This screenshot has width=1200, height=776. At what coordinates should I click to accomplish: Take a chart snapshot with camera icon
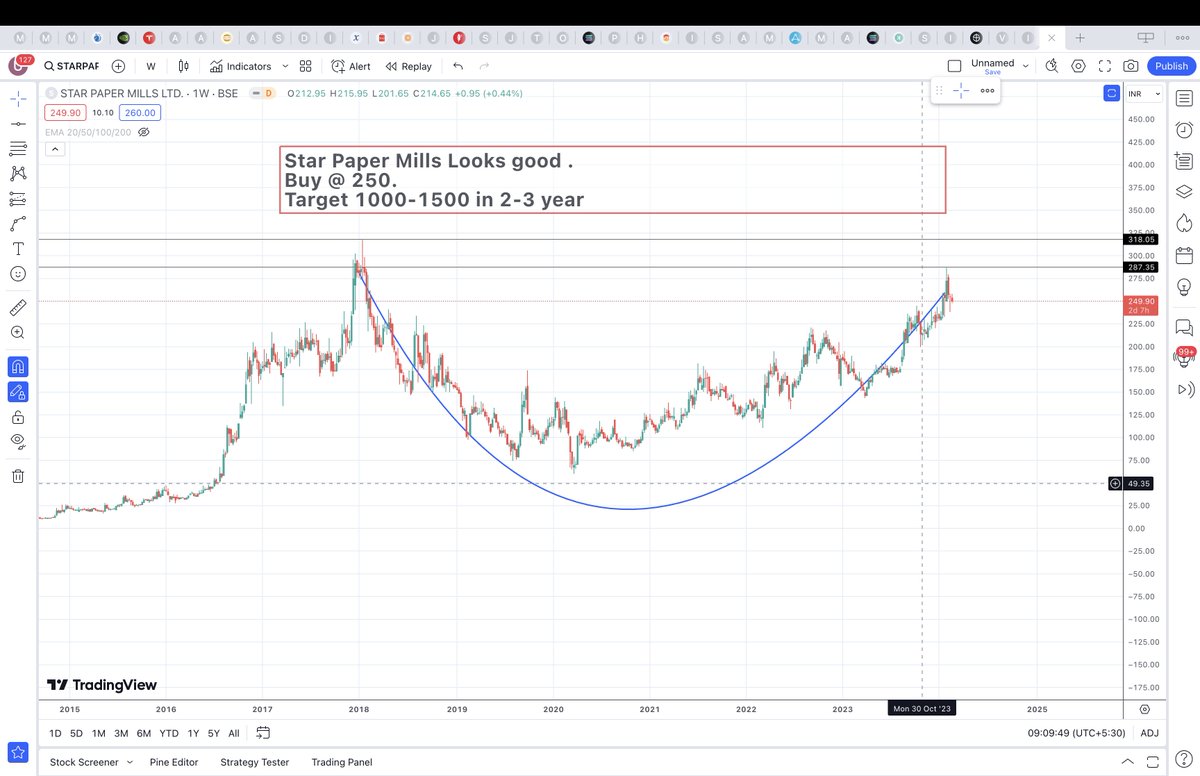pyautogui.click(x=1130, y=66)
